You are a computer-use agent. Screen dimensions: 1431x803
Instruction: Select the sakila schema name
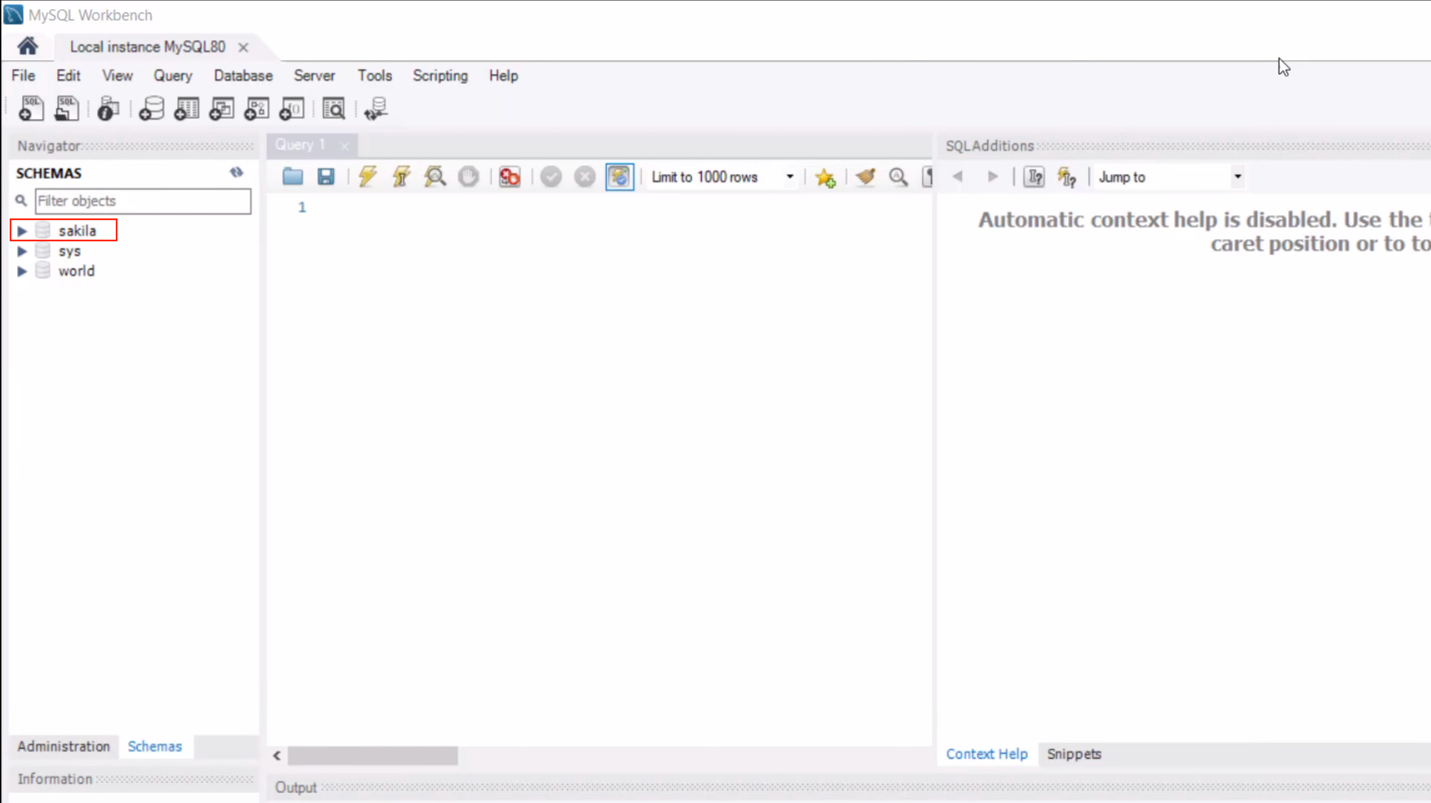tap(77, 231)
